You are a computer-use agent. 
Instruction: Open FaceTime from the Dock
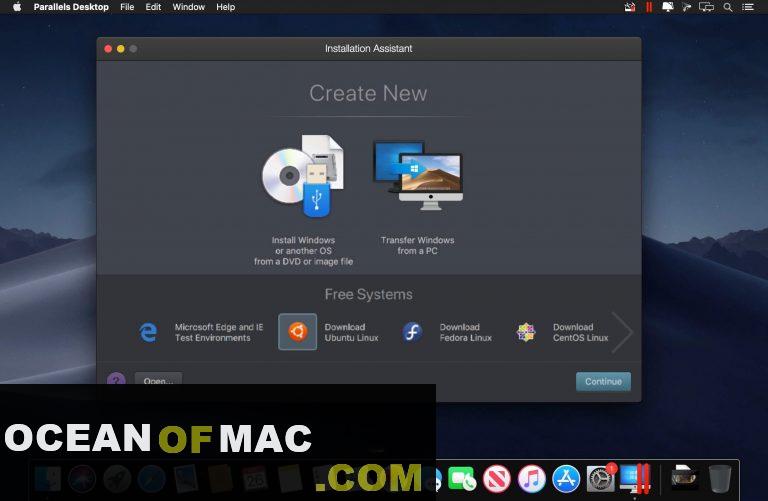point(461,478)
